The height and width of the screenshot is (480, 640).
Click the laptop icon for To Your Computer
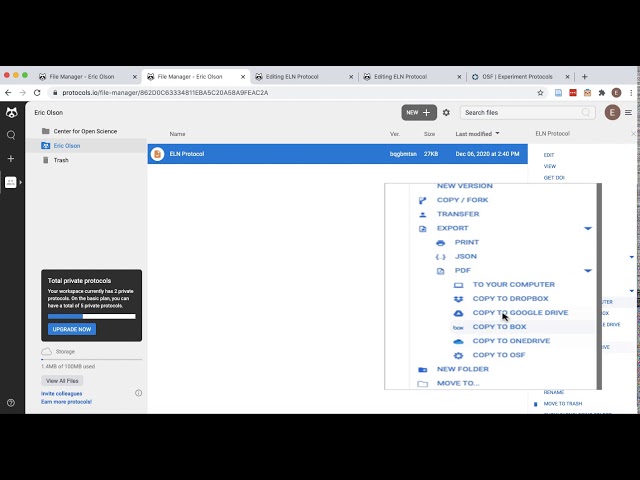click(458, 285)
